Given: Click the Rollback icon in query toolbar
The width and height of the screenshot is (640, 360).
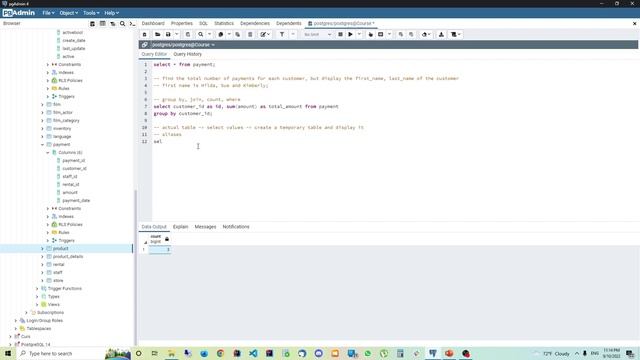Looking at the screenshot, I should coord(411,35).
